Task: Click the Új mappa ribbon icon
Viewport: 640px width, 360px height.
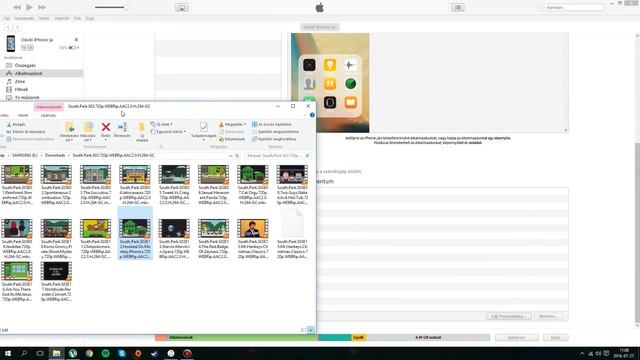Action: (142, 131)
